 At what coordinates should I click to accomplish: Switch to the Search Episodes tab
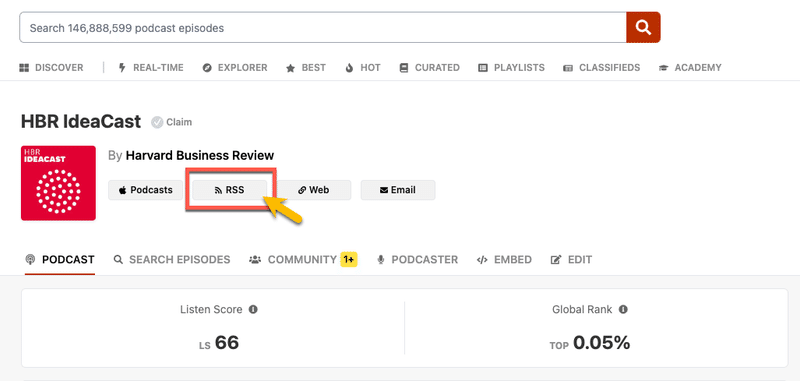click(x=172, y=260)
